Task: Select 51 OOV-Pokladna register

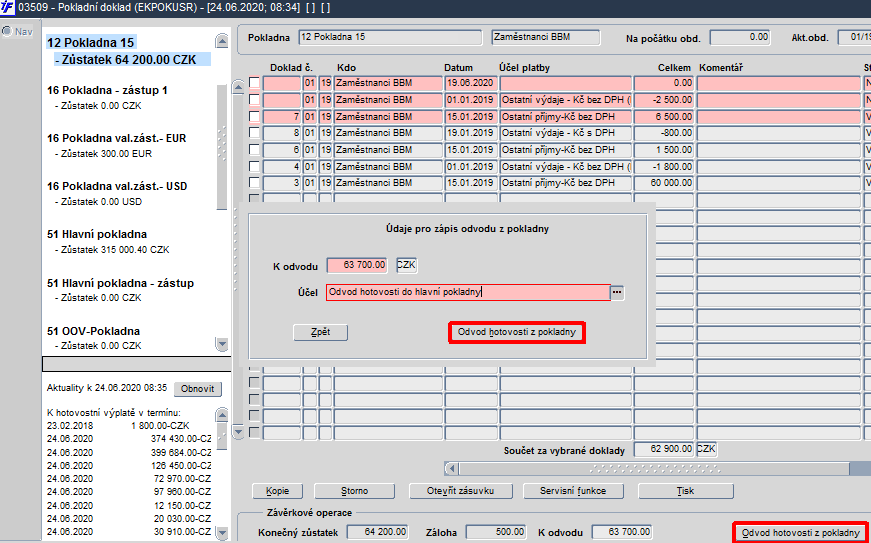Action: (94, 331)
